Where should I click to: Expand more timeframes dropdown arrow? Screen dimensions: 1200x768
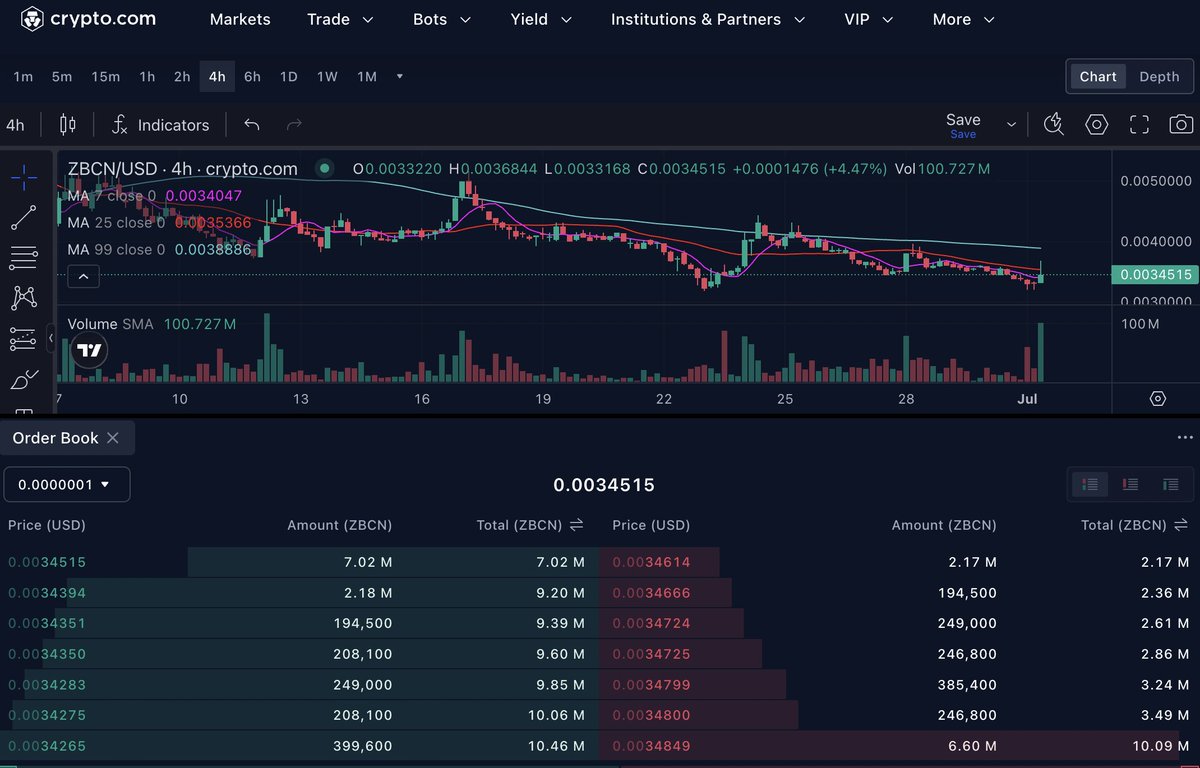pos(400,76)
